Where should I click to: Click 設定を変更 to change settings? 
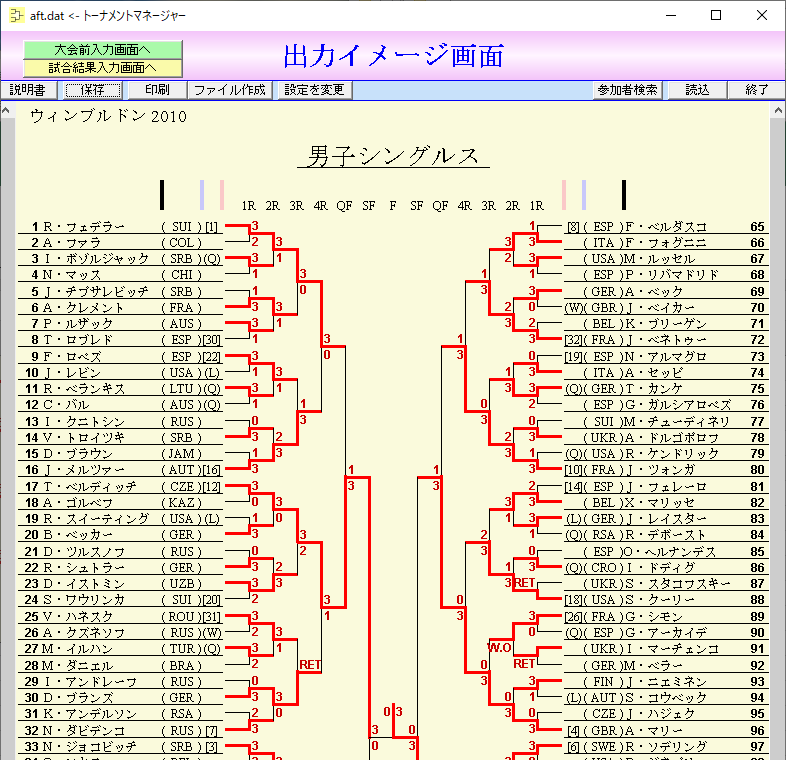point(314,90)
